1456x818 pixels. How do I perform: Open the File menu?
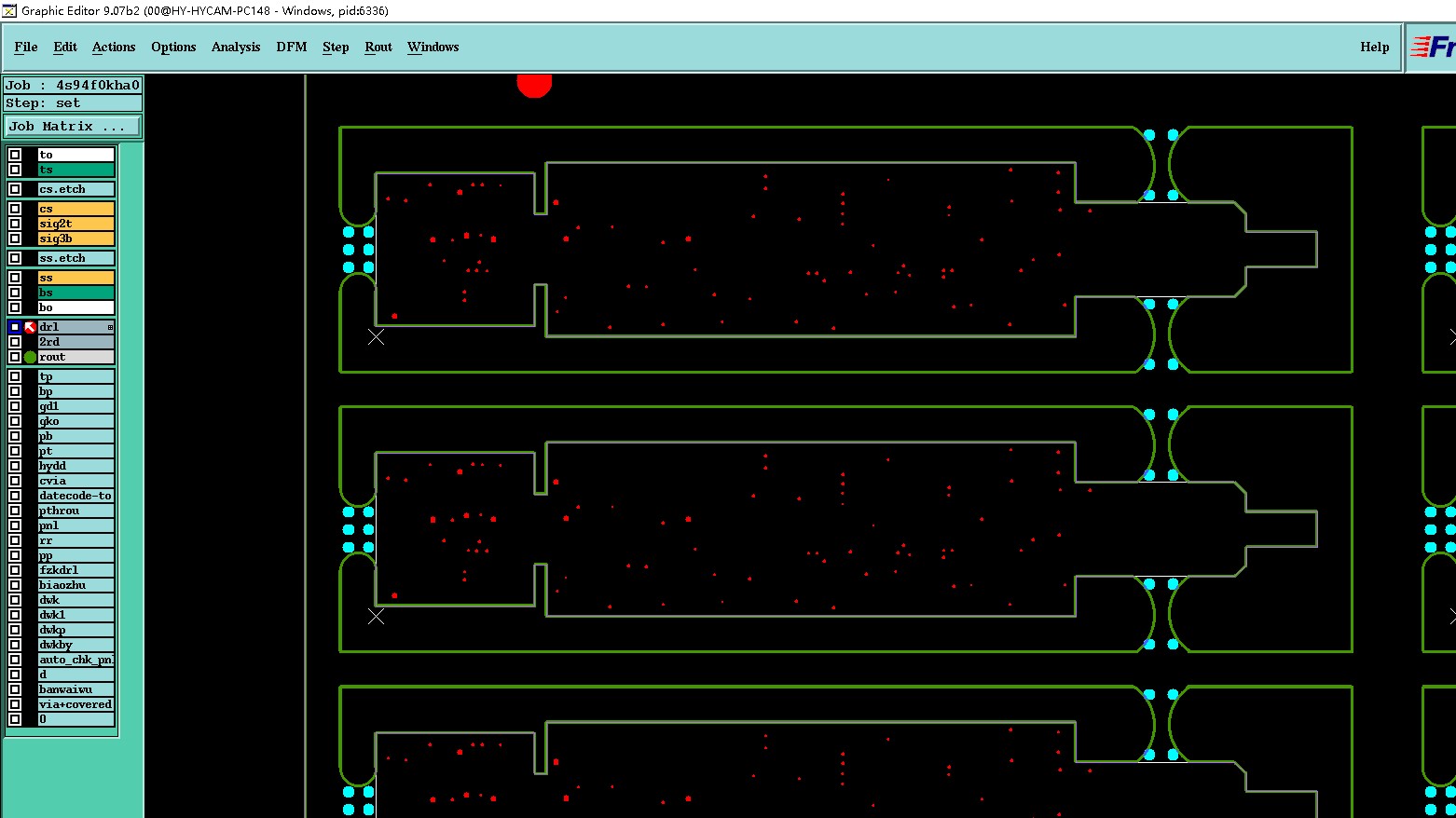(26, 47)
